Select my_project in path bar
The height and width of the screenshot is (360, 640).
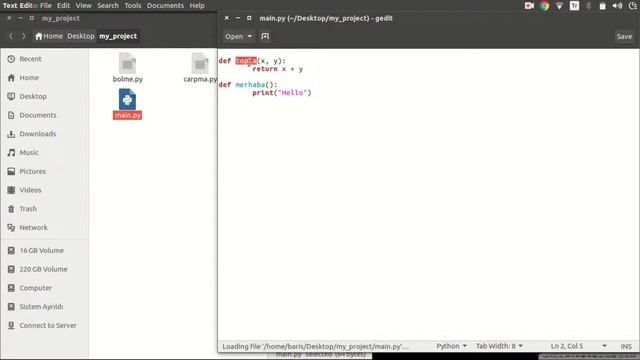[x=118, y=36]
